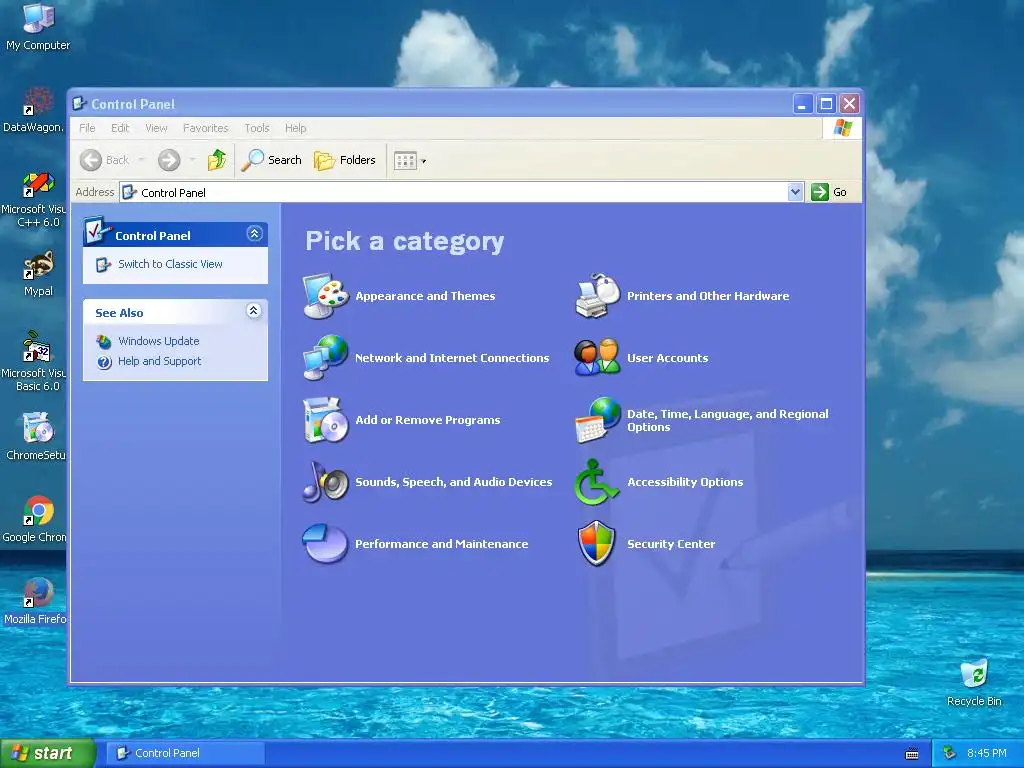The width and height of the screenshot is (1024, 768).
Task: Open Help and Support link
Action: click(x=159, y=361)
